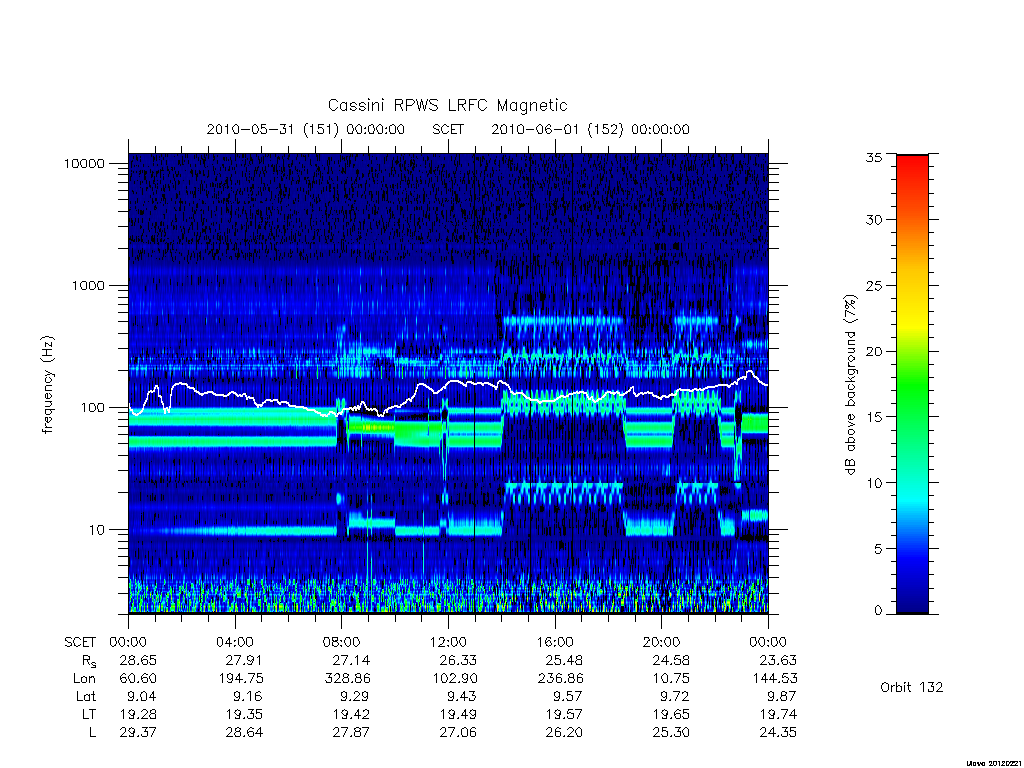Click the LT value 19.57

564,714
